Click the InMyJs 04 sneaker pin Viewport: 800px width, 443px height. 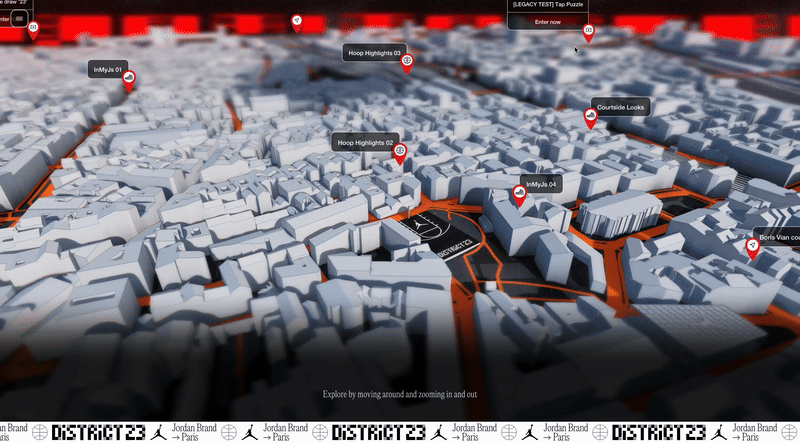pos(519,195)
